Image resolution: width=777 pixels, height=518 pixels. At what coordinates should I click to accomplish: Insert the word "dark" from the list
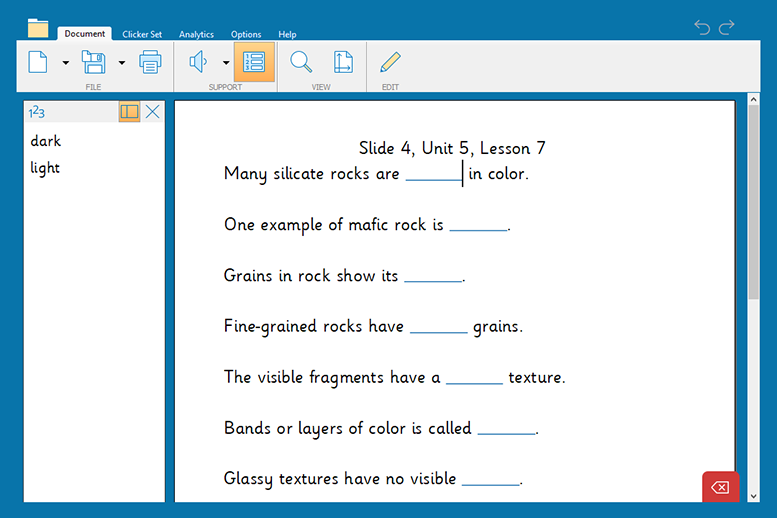[x=46, y=141]
